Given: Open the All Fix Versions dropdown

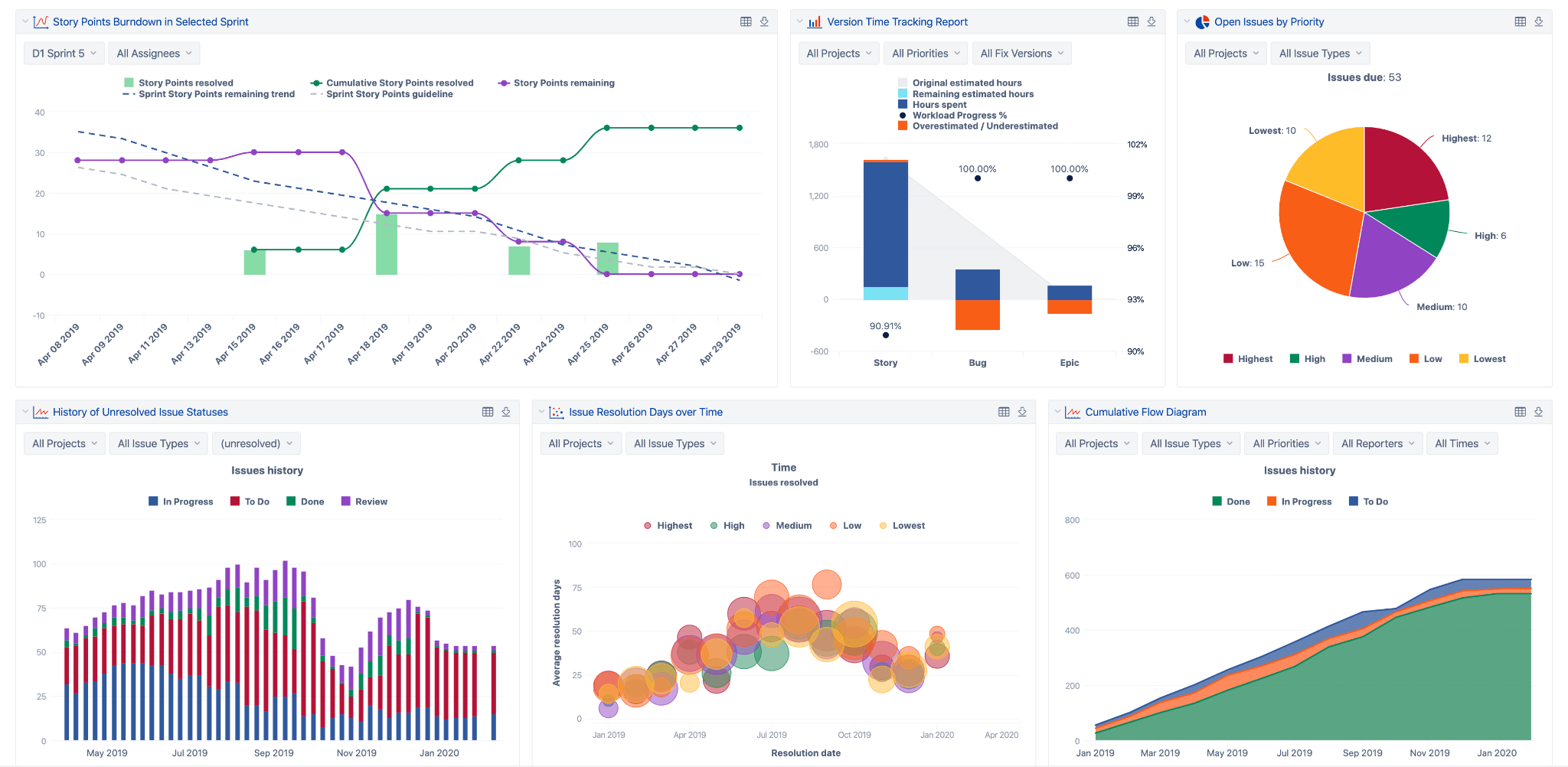Looking at the screenshot, I should click(x=1021, y=53).
